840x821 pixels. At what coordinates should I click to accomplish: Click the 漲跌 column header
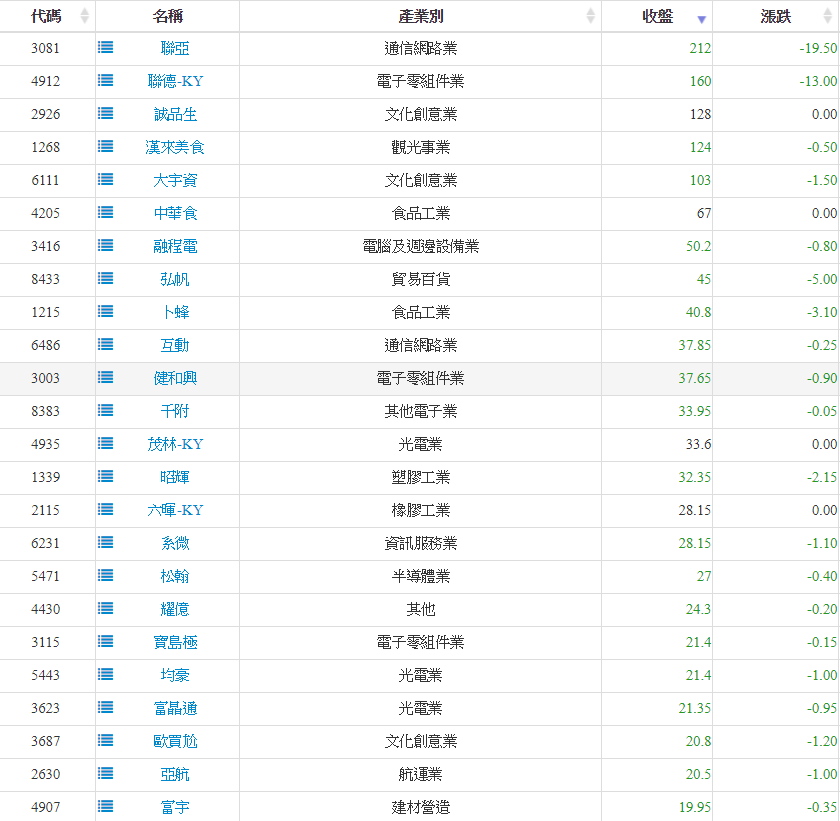point(775,16)
